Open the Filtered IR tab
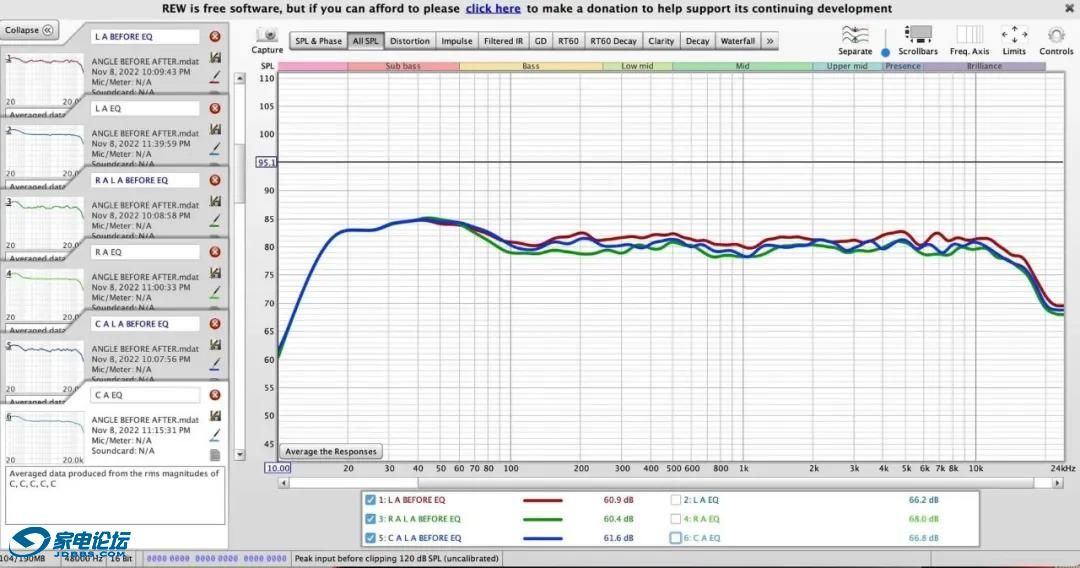 click(x=503, y=41)
